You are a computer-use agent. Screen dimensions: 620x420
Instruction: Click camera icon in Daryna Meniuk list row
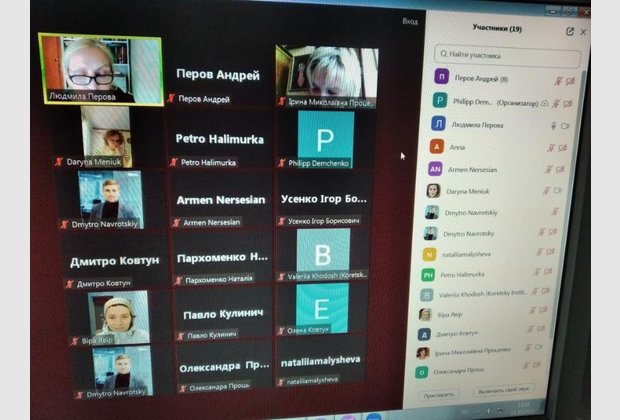click(558, 191)
